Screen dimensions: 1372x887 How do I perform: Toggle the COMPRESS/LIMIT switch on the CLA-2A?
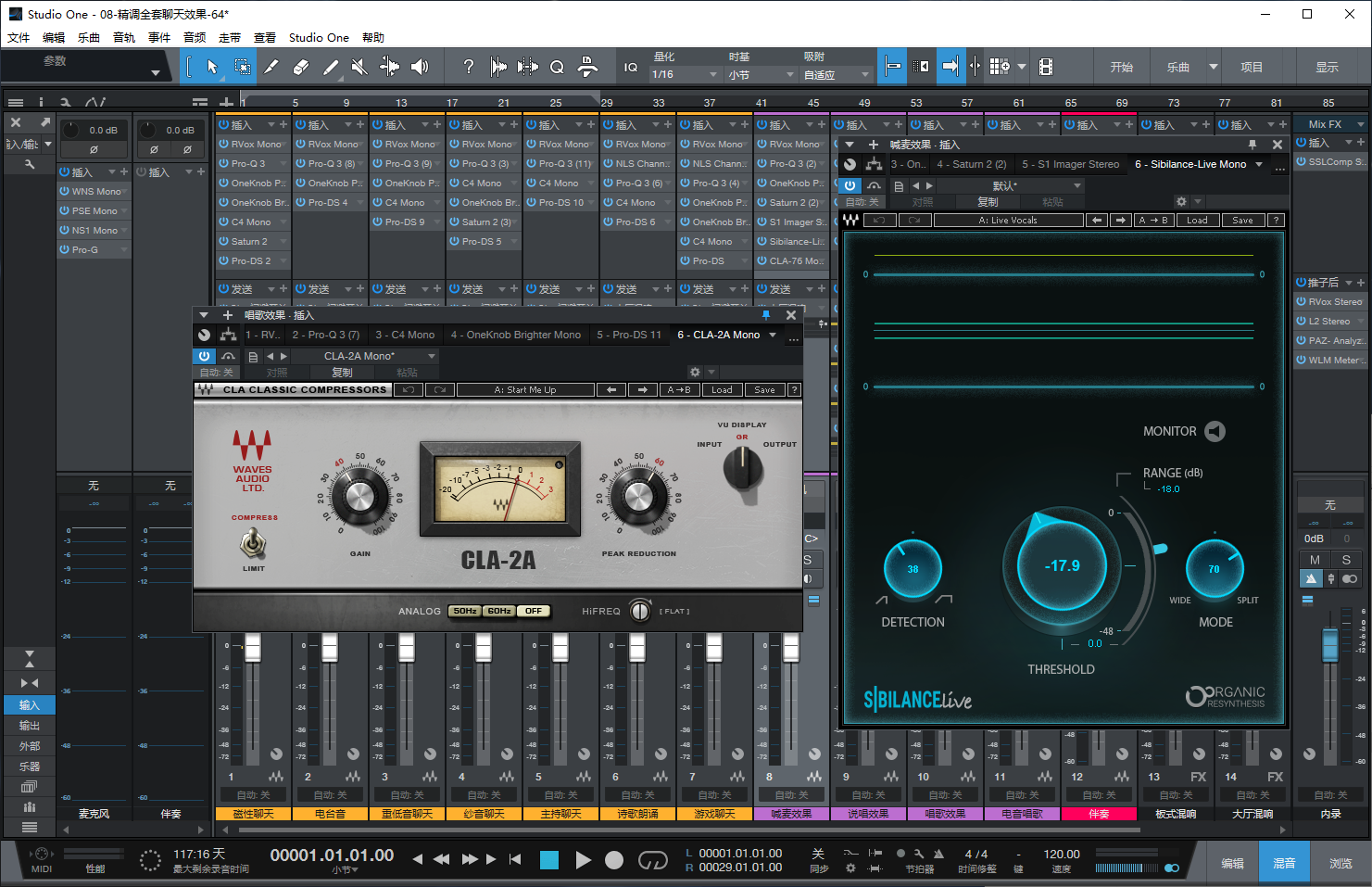253,543
